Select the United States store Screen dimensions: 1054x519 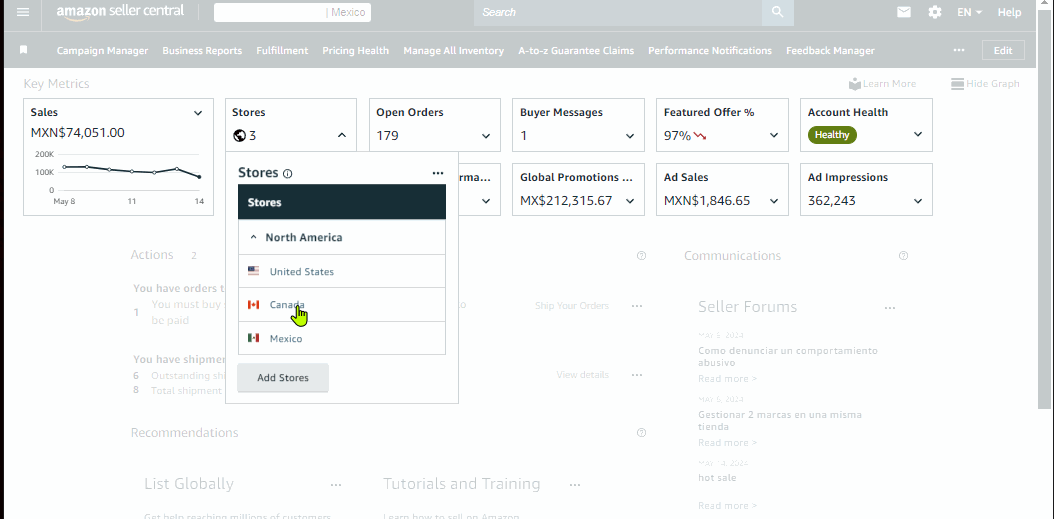(x=341, y=271)
